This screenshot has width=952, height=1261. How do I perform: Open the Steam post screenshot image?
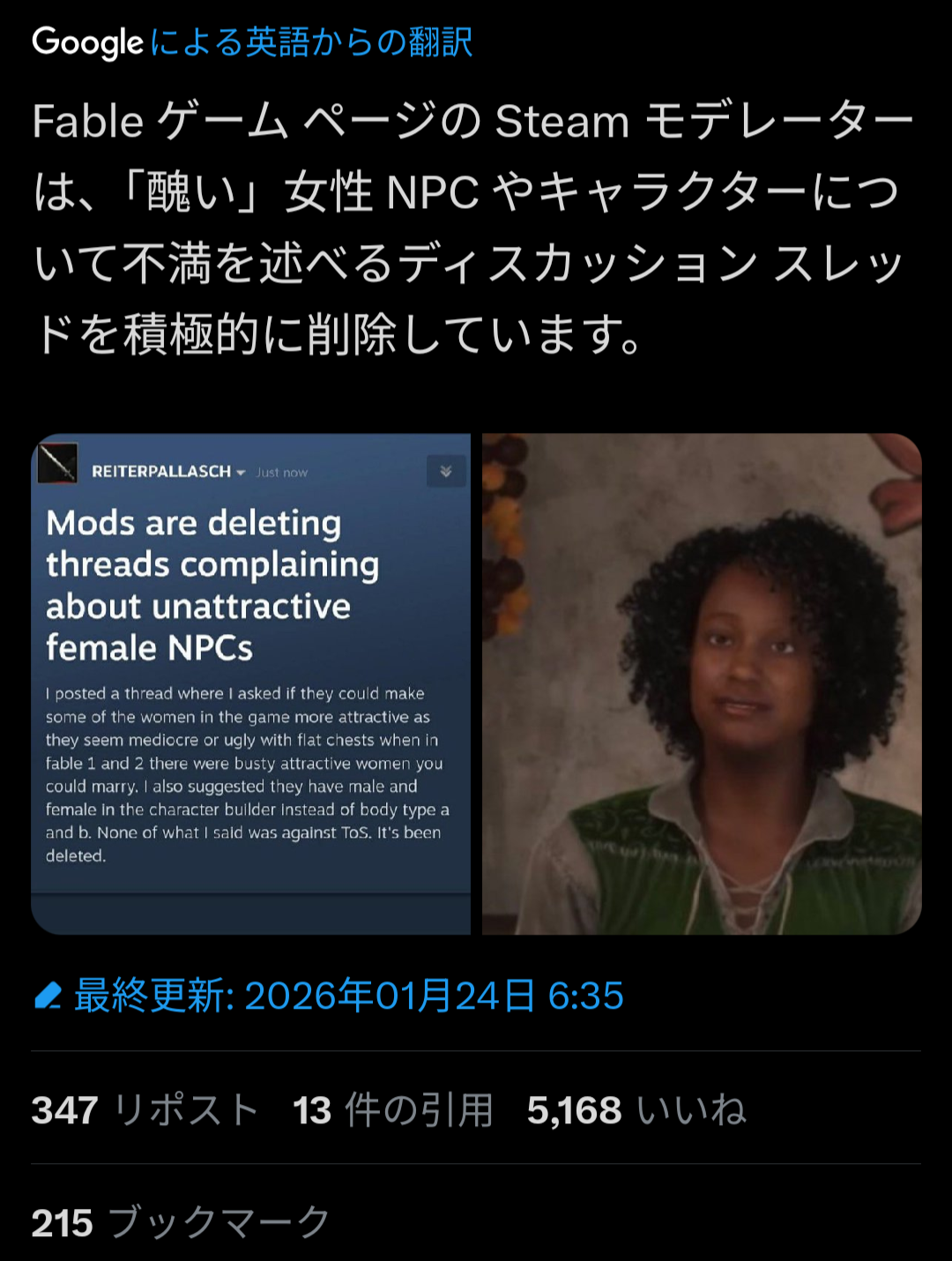(x=251, y=683)
